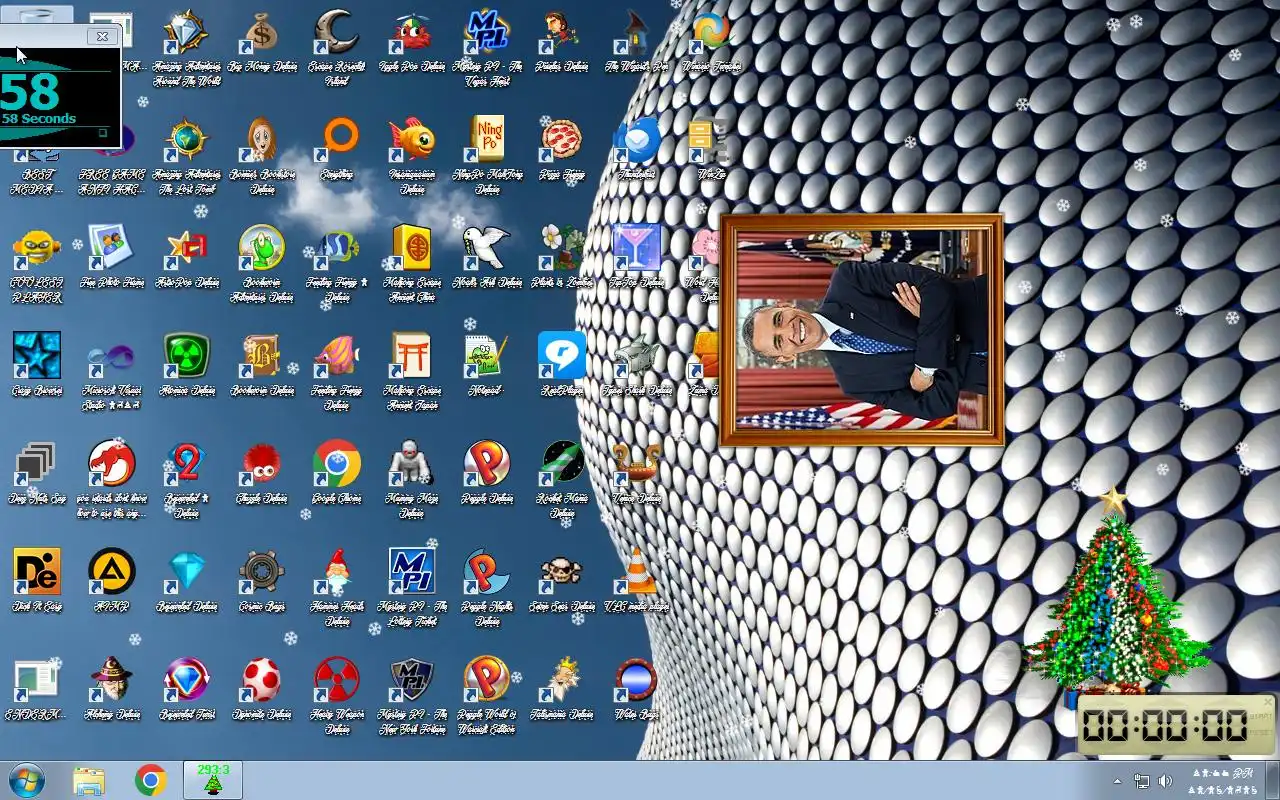Launch Heavy Weapon Deluxe red radiation icon
Viewport: 1280px width, 800px height.
337,680
